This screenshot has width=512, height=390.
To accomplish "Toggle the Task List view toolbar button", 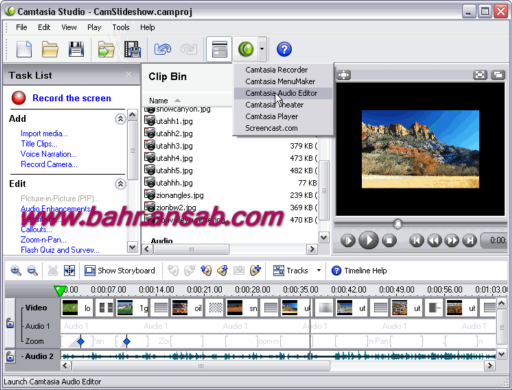I will pyautogui.click(x=219, y=49).
